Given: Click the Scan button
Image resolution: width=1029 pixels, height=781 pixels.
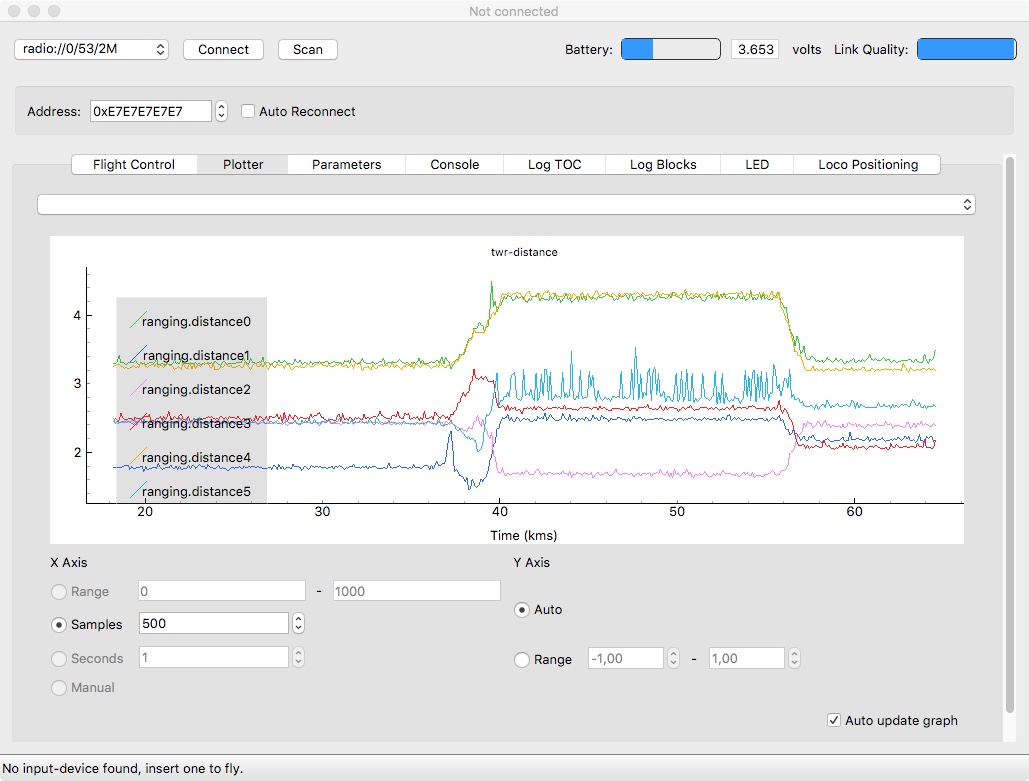Looking at the screenshot, I should coord(308,49).
